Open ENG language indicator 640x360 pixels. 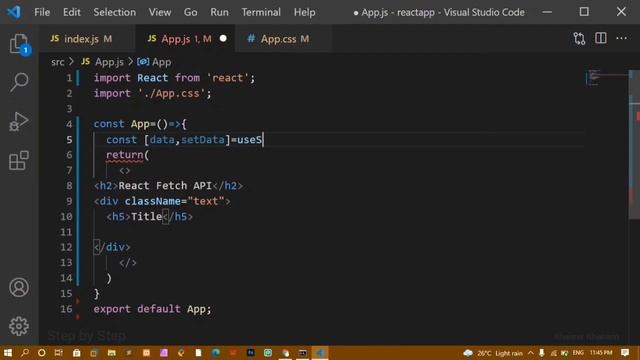coord(578,353)
